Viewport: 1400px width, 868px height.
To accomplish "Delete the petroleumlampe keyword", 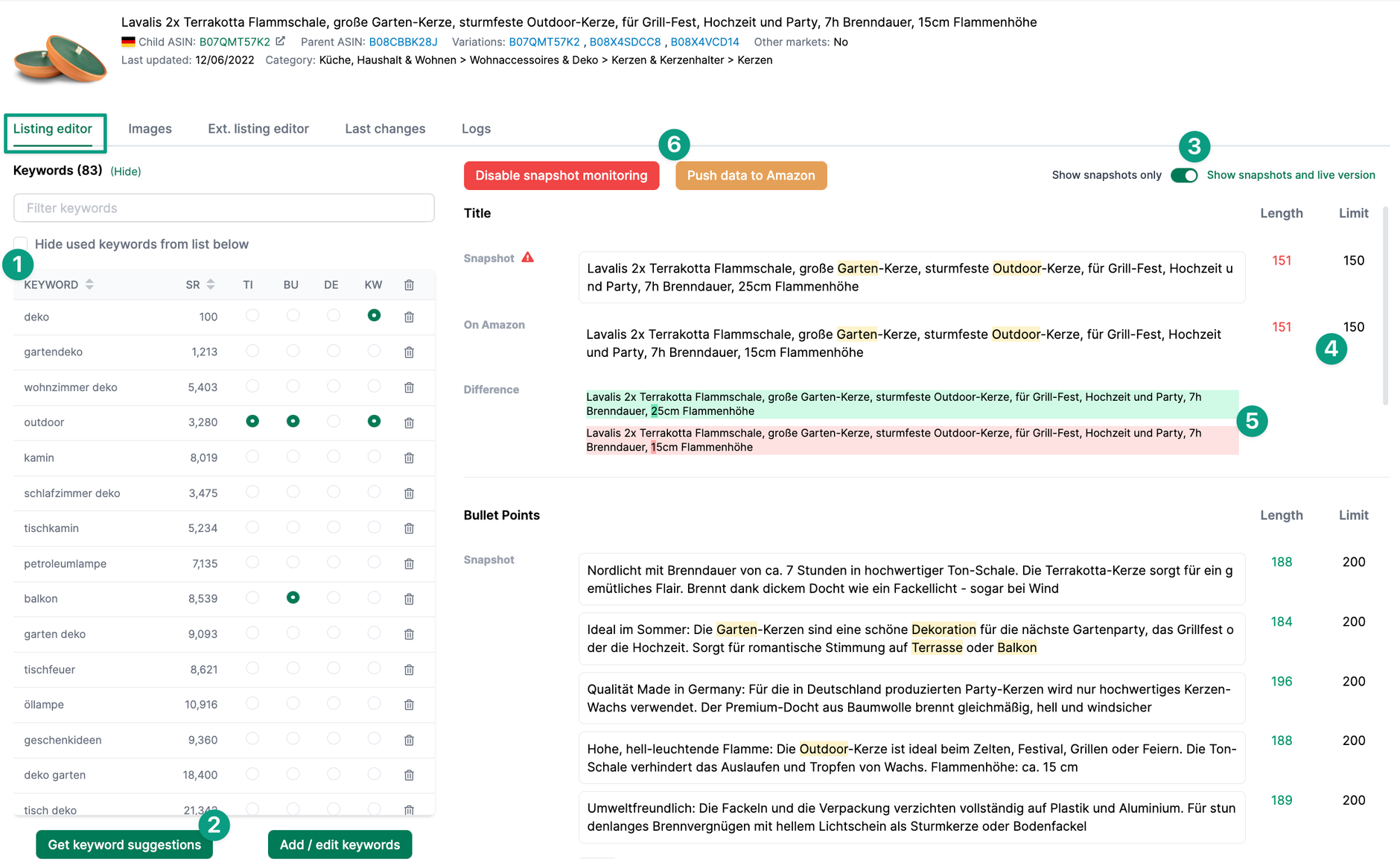I will click(409, 564).
